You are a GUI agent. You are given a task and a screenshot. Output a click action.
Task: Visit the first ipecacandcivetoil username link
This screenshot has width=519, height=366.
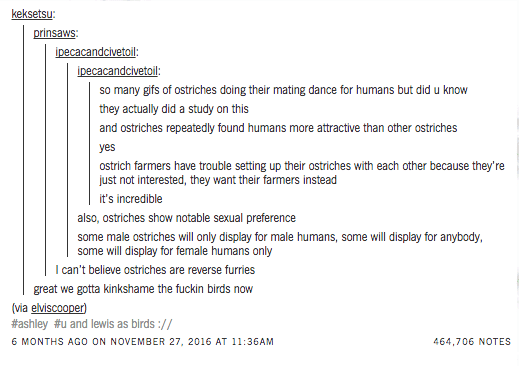tap(96, 52)
